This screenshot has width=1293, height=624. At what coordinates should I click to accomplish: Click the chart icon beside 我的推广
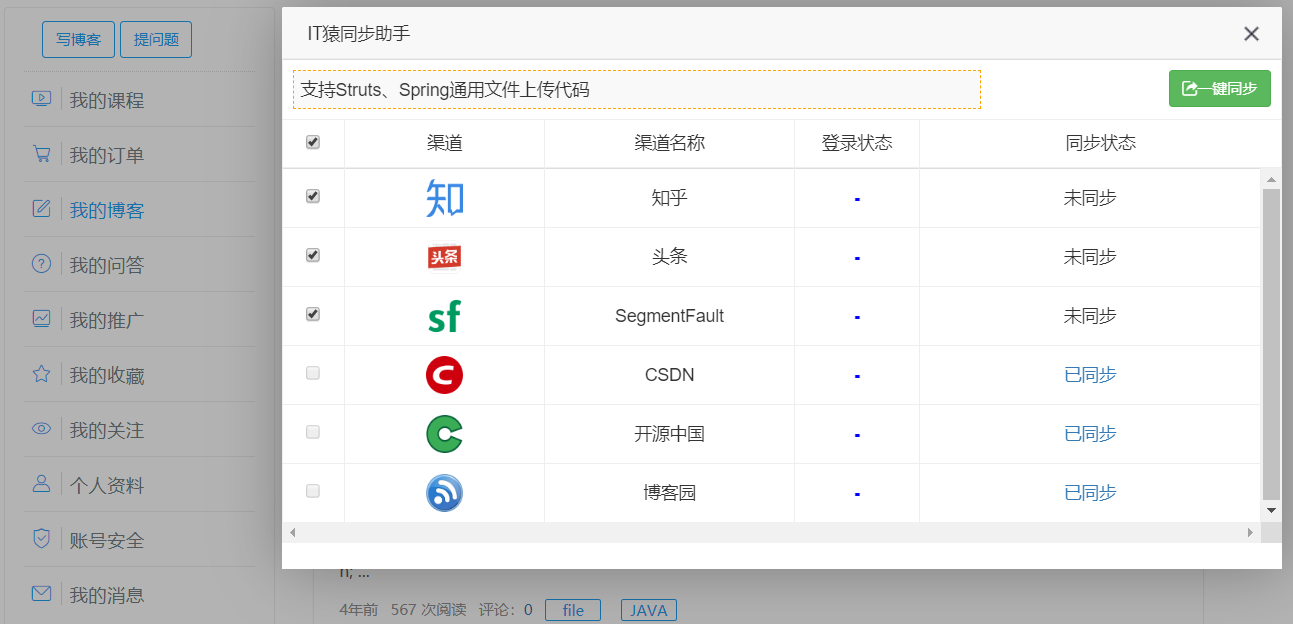(x=41, y=319)
